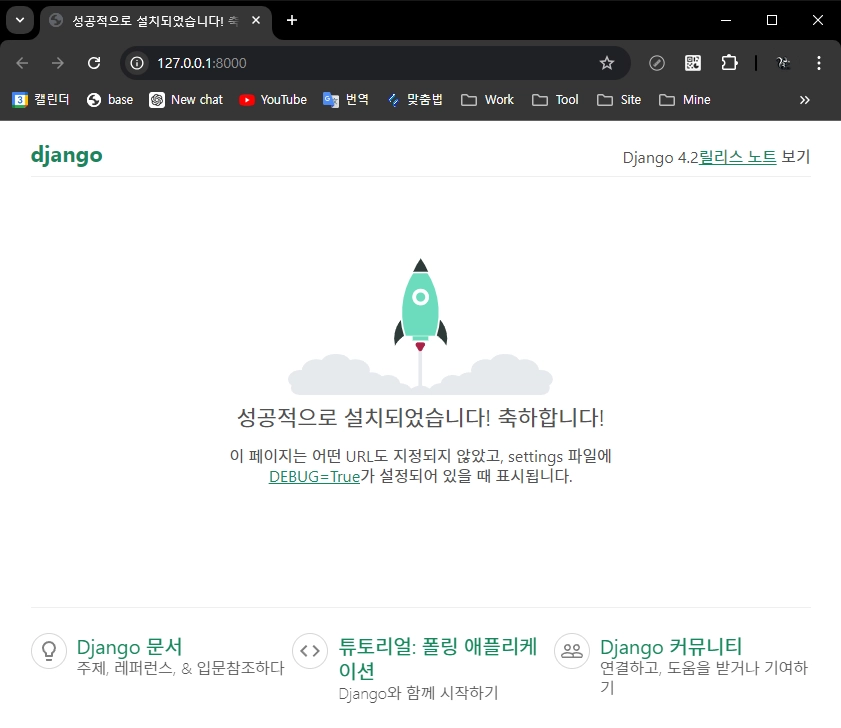Open the Django 커뮤니티 link
This screenshot has height=728, width=841.
670,647
